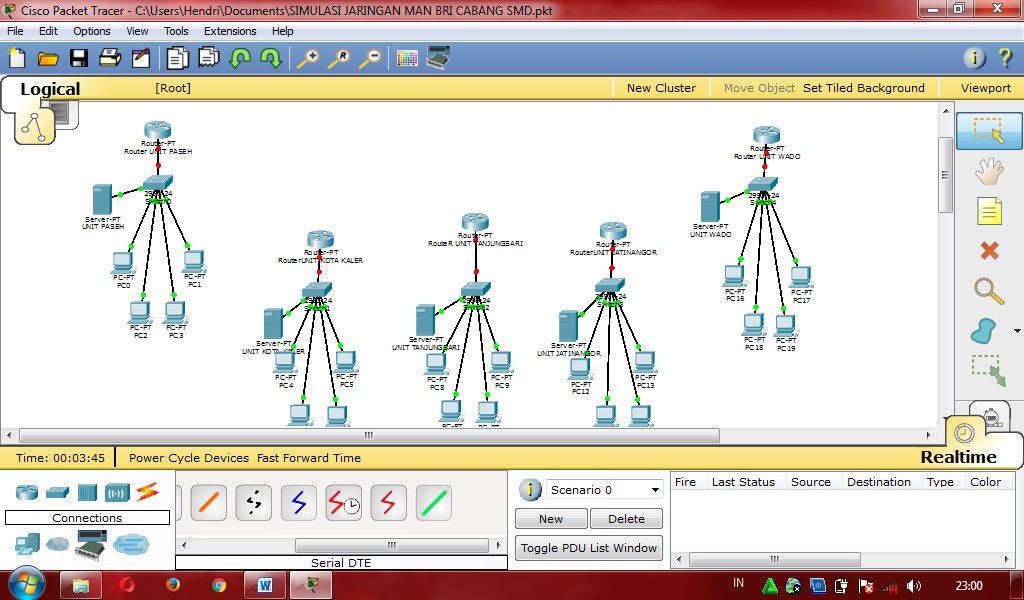Pick the blue Phone cable connection
1024x600 pixels.
[298, 503]
